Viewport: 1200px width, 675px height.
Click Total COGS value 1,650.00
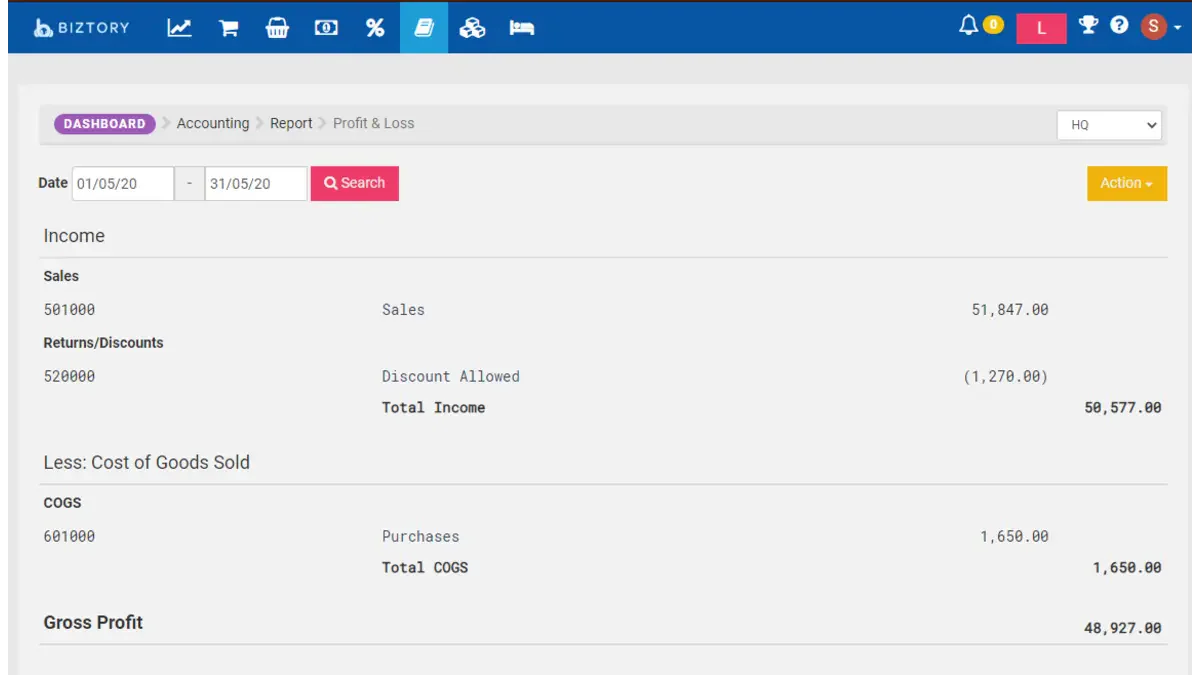[x=1127, y=568]
